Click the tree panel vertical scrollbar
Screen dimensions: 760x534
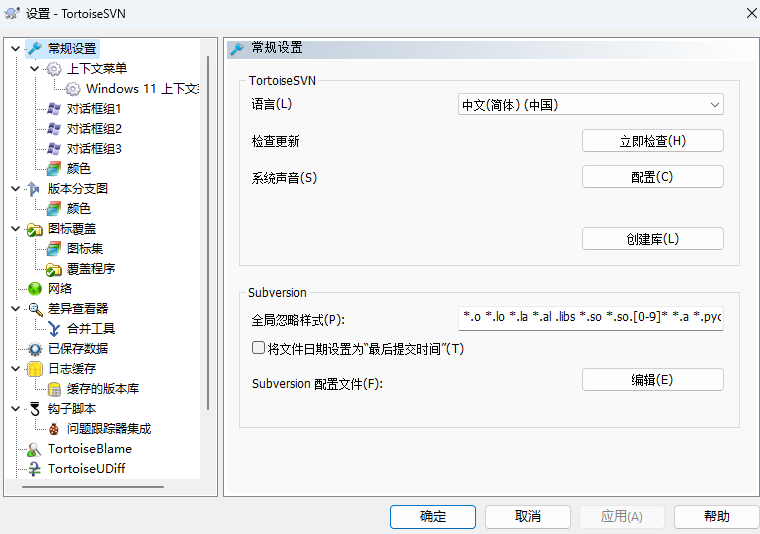coord(208,250)
